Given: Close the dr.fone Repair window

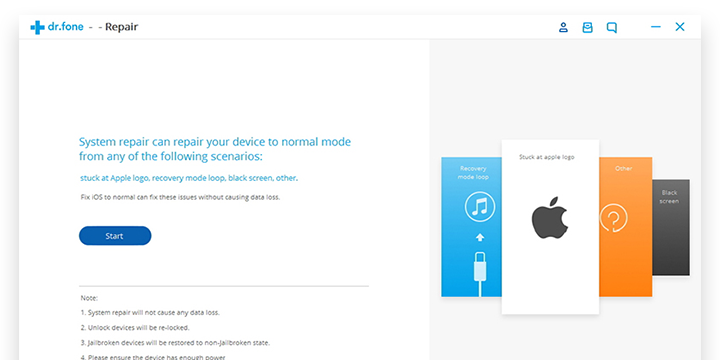Looking at the screenshot, I should coord(680,27).
